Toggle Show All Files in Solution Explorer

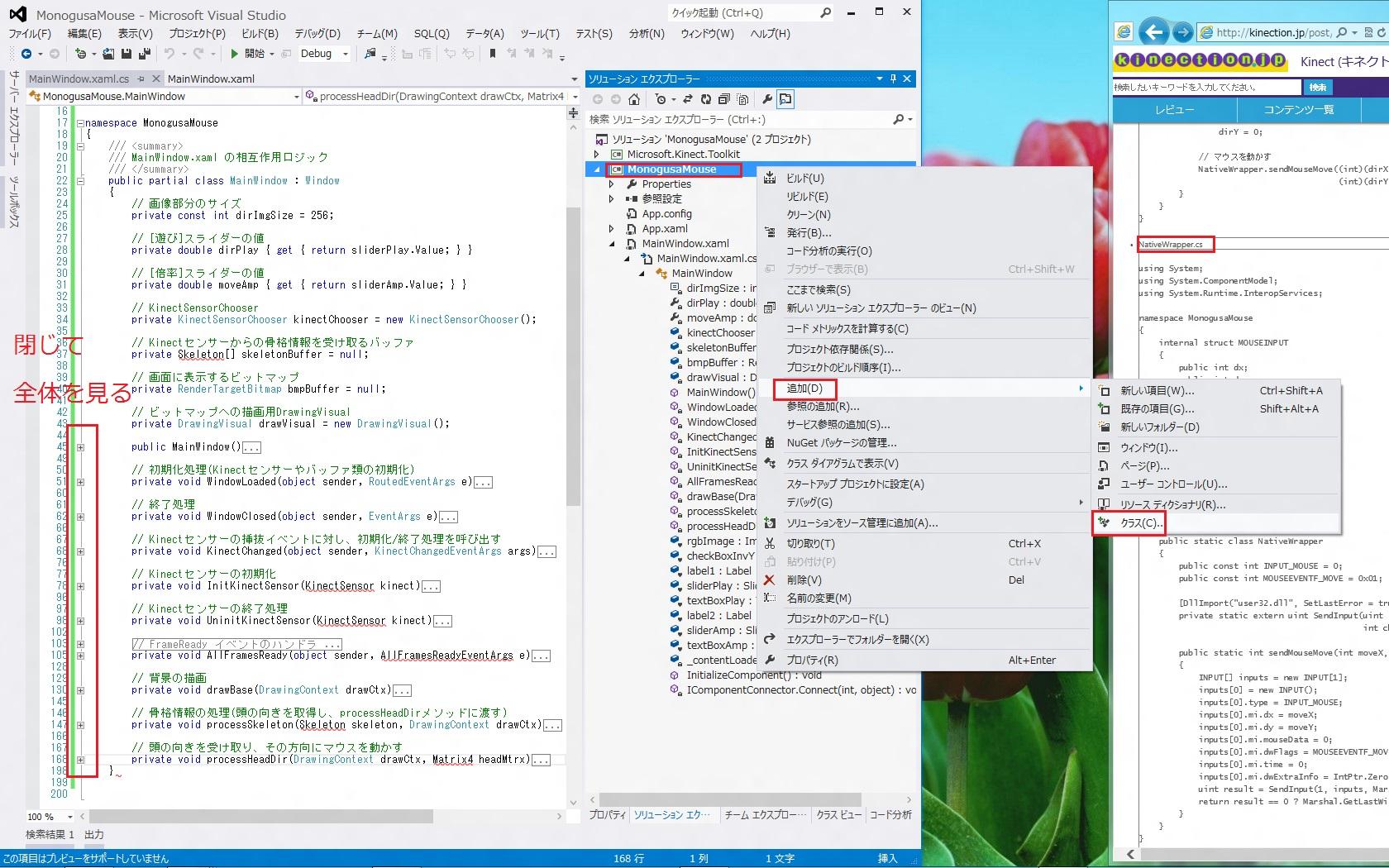click(742, 99)
